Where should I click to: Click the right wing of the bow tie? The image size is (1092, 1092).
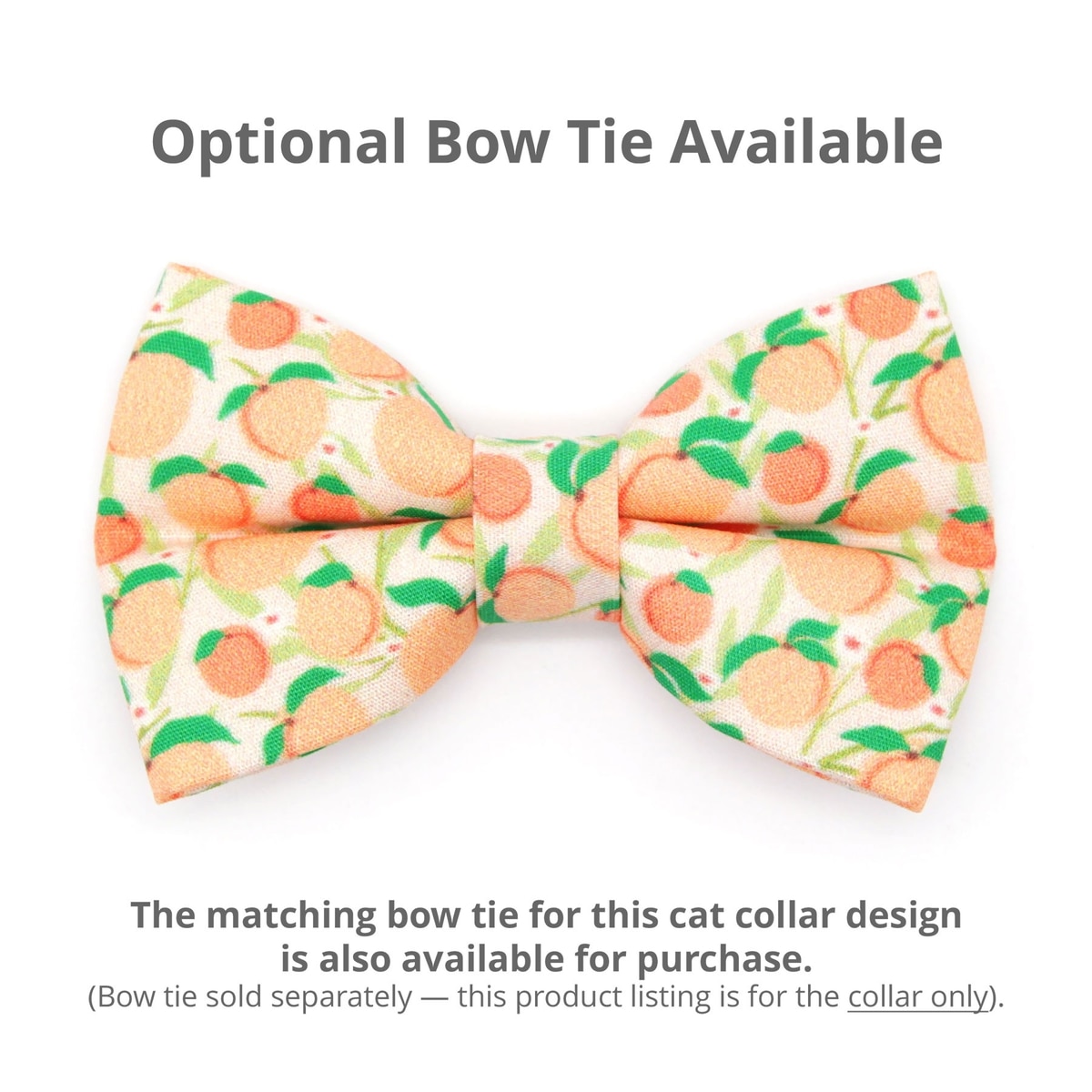(x=810, y=528)
